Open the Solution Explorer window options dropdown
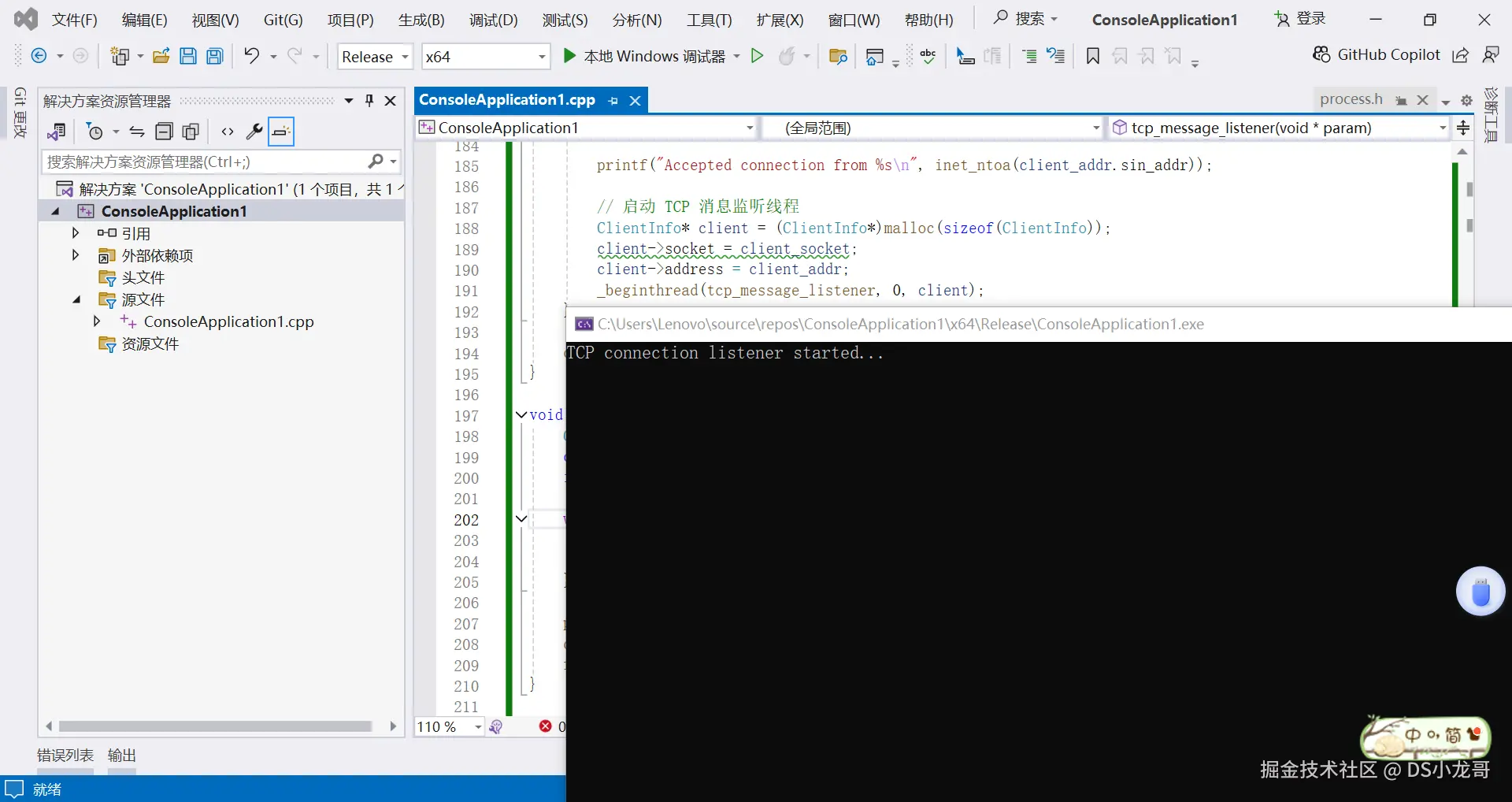The width and height of the screenshot is (1512, 802). [x=349, y=101]
